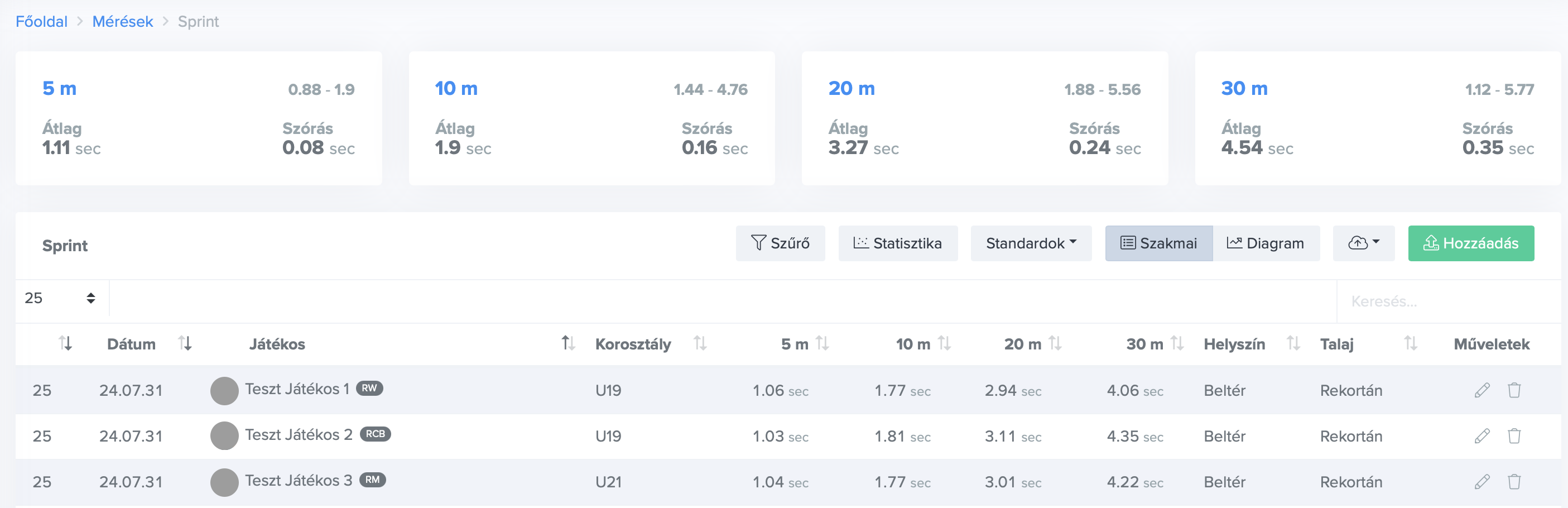Sort by Korosztály column arrows
Screen dimensions: 1568x508
[700, 343]
